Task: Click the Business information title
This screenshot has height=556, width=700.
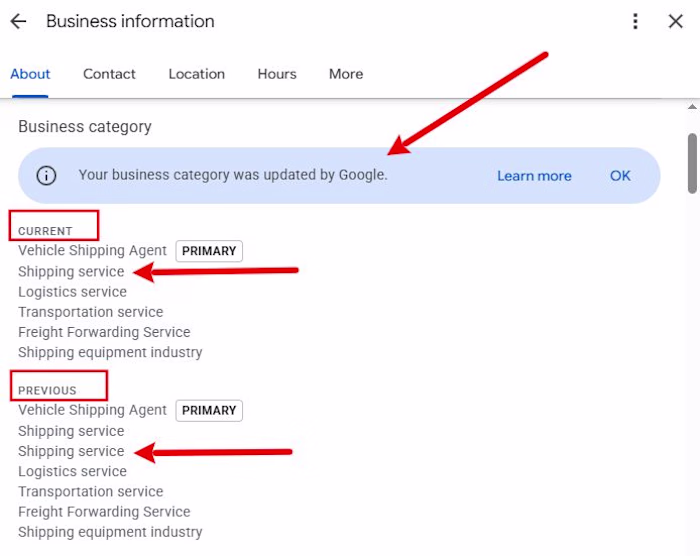Action: [130, 21]
